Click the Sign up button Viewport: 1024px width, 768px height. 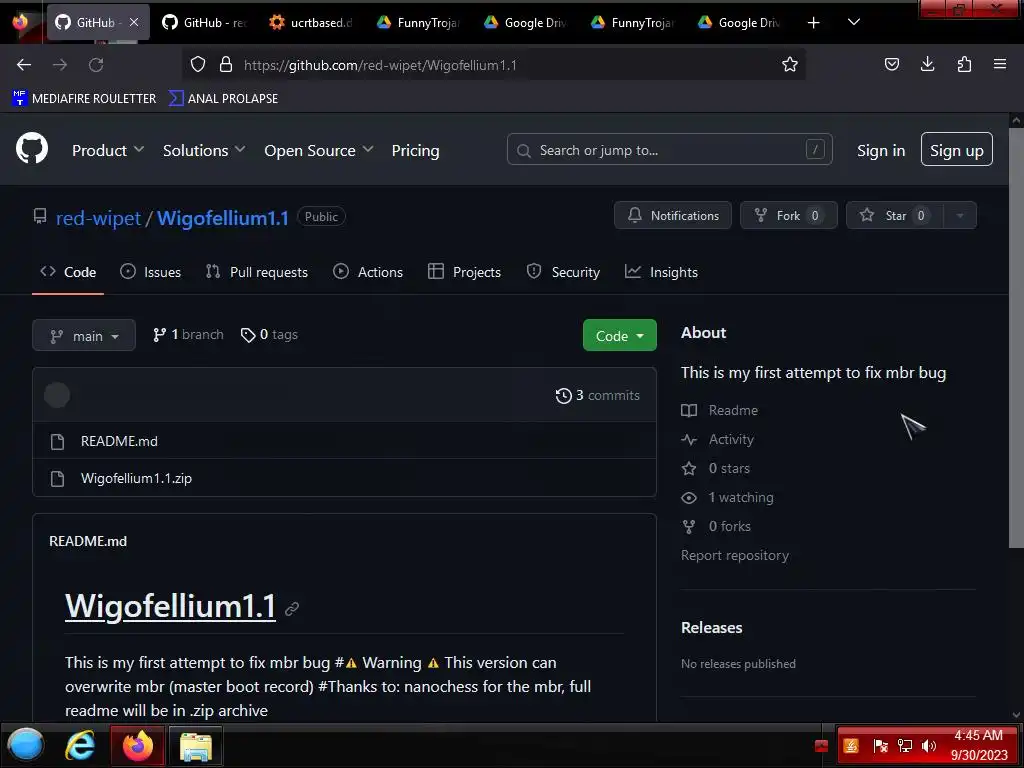click(x=957, y=150)
